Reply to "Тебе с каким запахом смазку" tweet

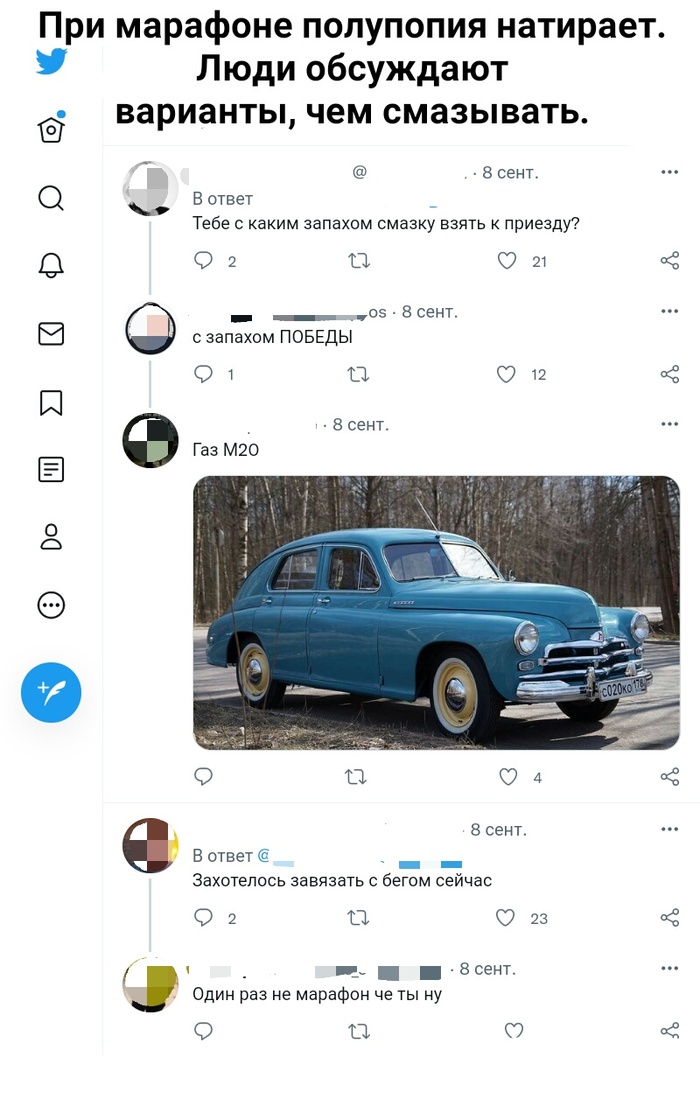click(203, 261)
